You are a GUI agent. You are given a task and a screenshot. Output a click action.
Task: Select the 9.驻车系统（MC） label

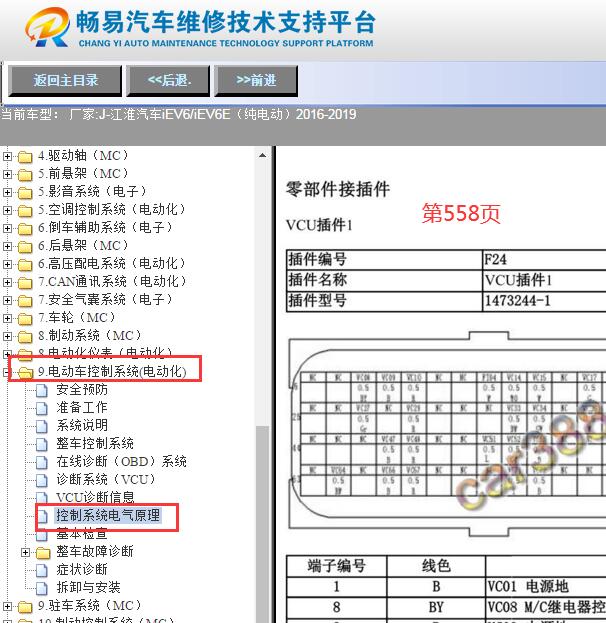tap(90, 606)
